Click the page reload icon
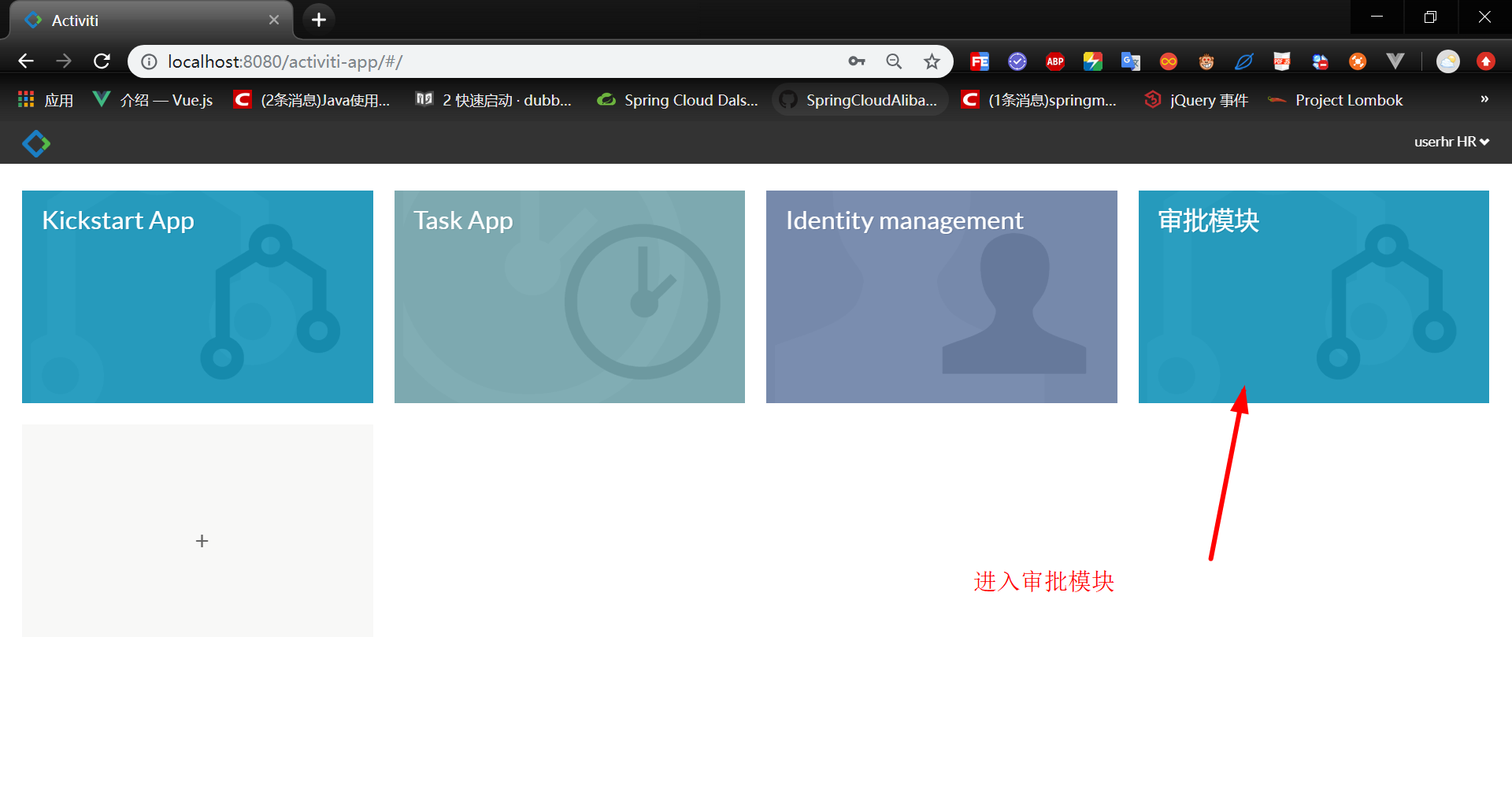The height and width of the screenshot is (800, 1512). (x=102, y=61)
